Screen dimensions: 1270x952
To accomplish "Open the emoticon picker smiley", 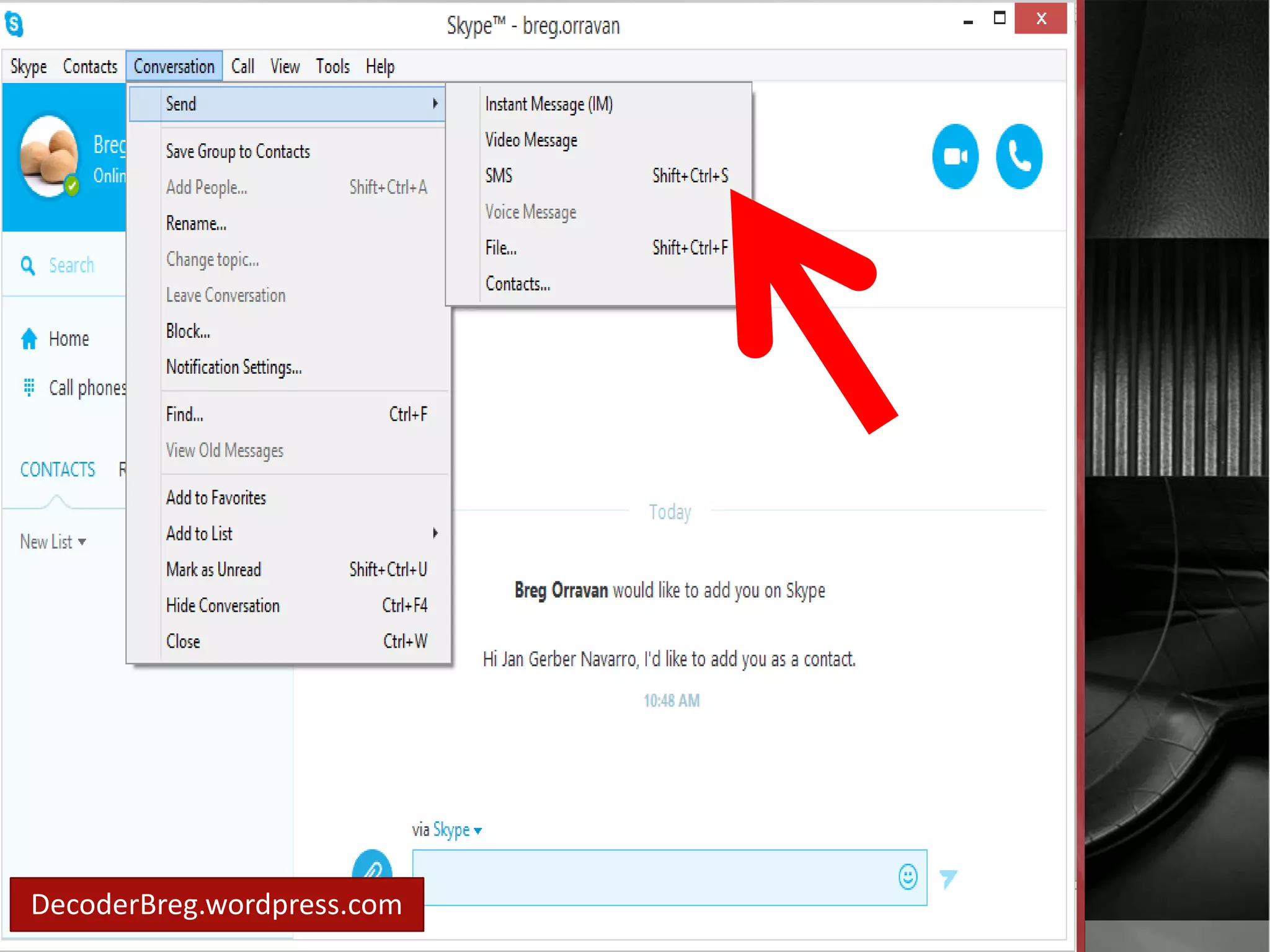I will [x=908, y=877].
